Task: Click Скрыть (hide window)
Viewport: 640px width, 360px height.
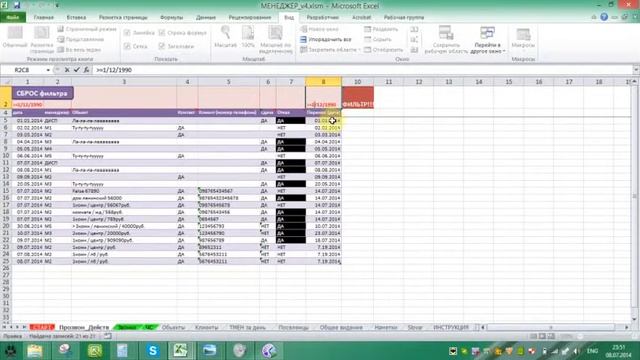Action: tap(378, 40)
